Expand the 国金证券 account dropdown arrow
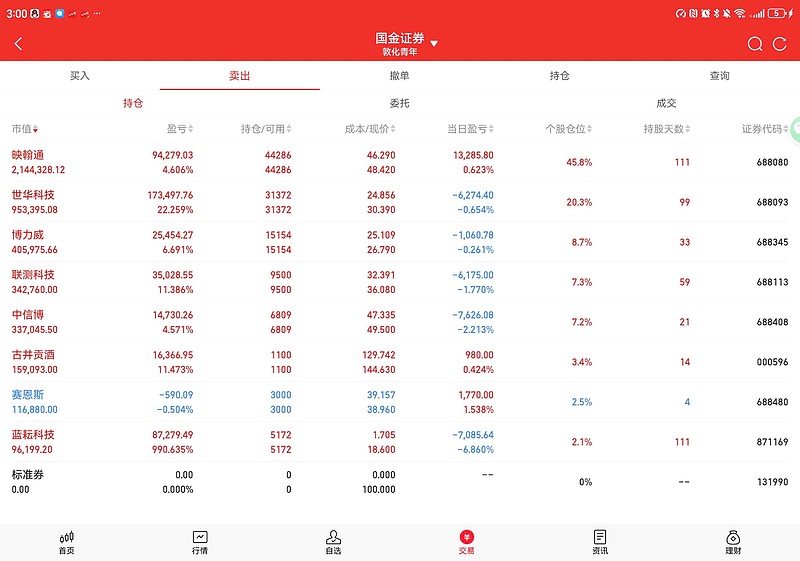 click(x=434, y=44)
